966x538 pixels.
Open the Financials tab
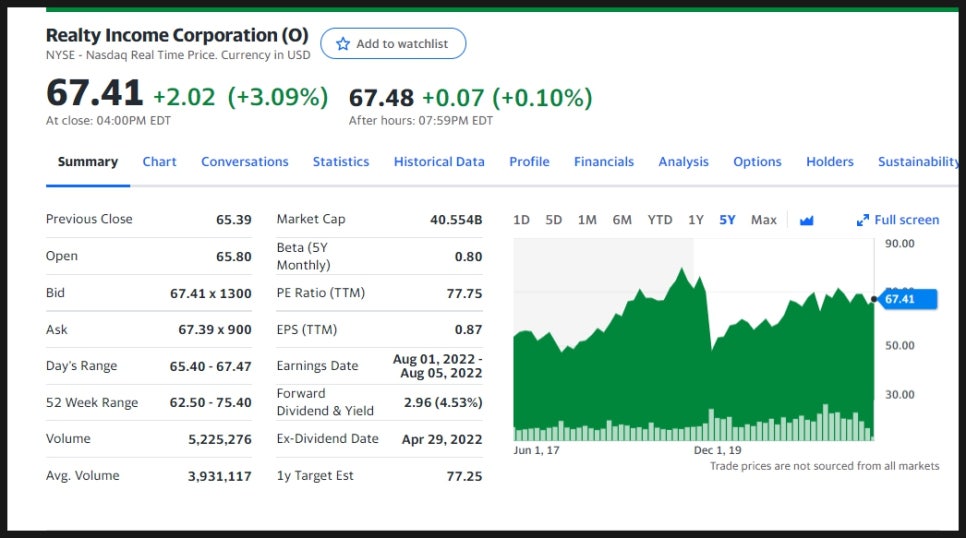point(604,162)
